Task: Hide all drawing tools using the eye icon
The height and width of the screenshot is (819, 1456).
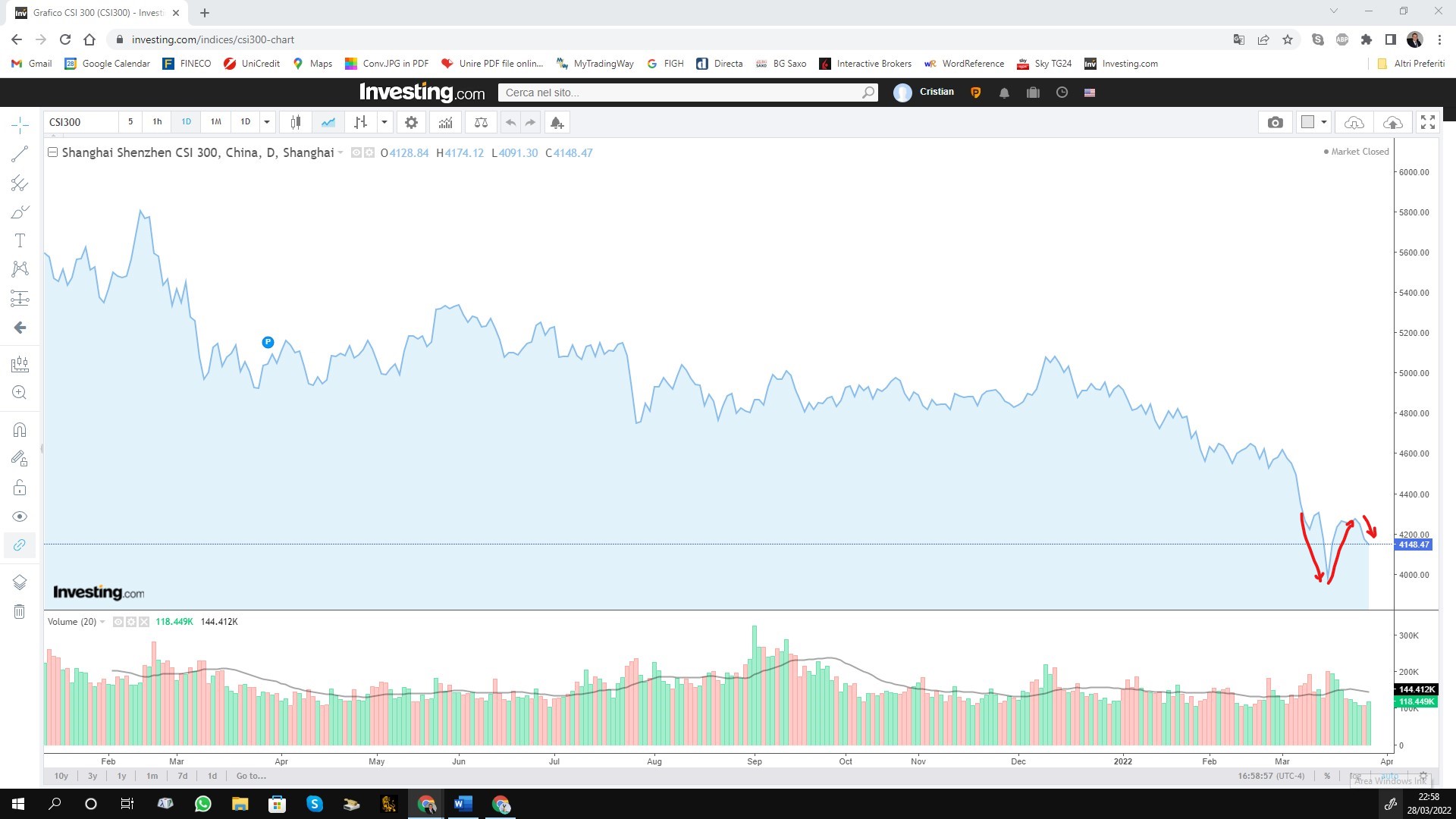Action: click(x=20, y=516)
